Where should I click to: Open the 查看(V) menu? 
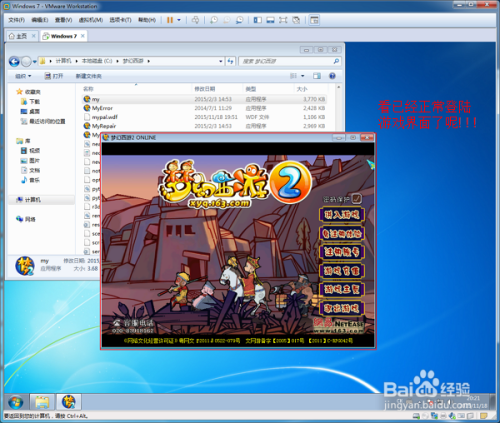coord(63,20)
